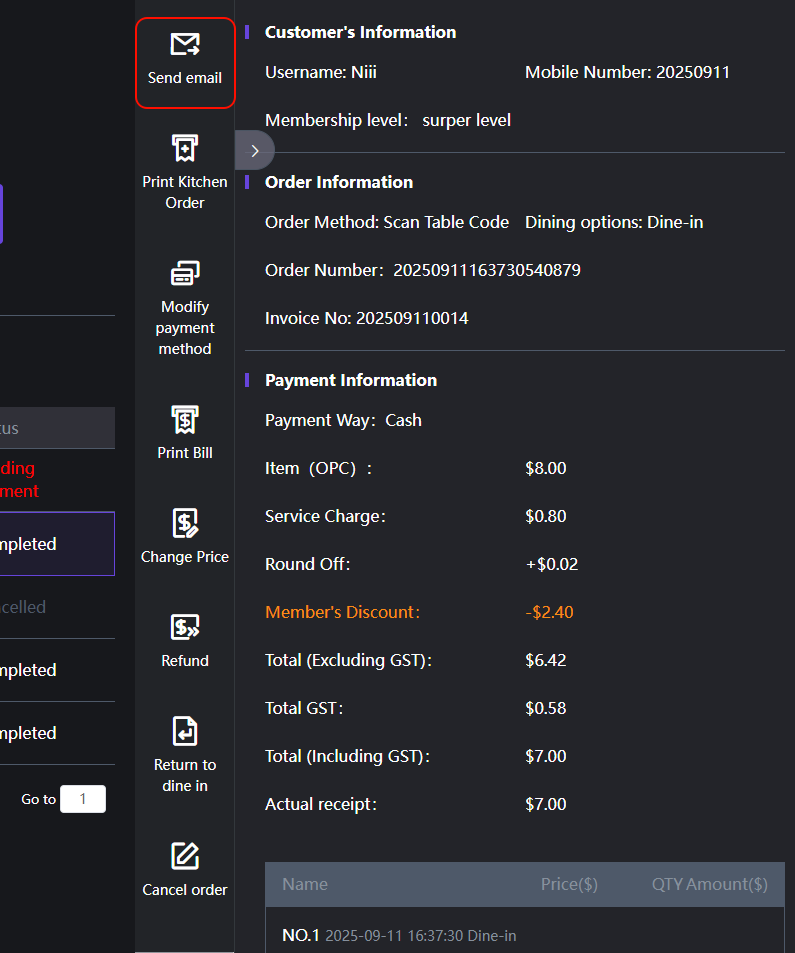Click the Price($) column header
This screenshot has height=953, width=795.
569,884
